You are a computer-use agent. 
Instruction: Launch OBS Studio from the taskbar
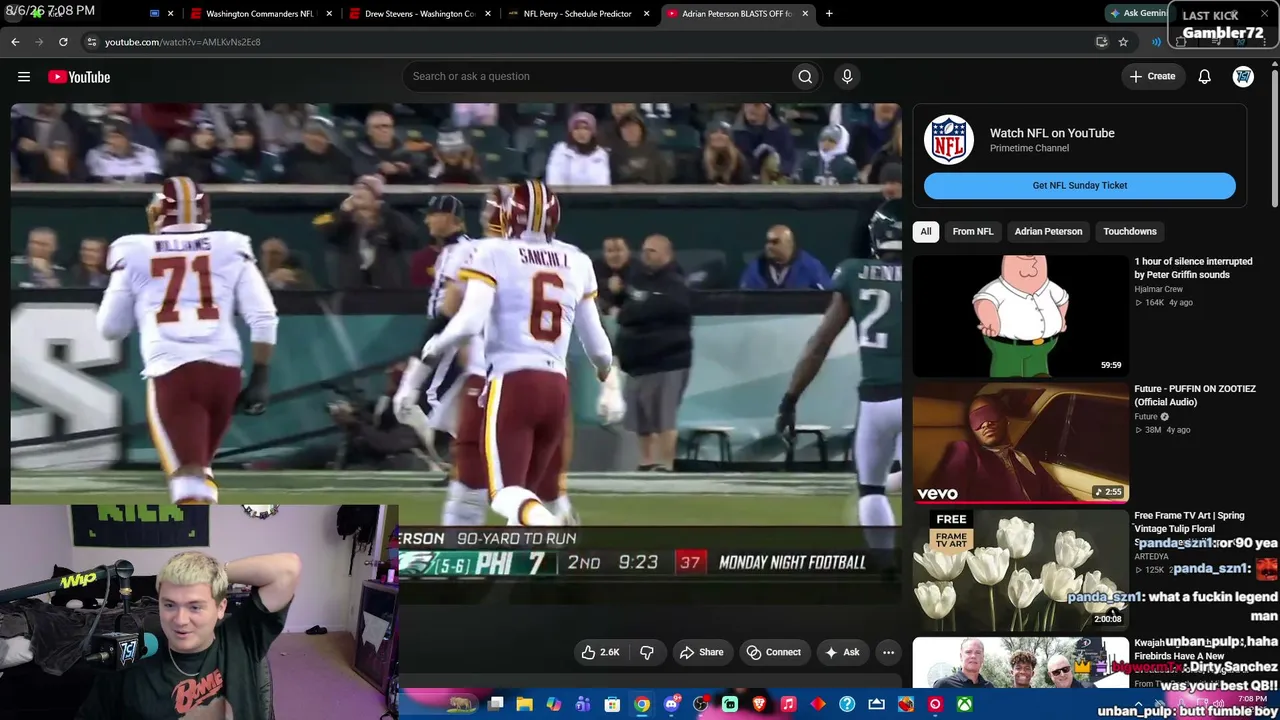point(700,704)
